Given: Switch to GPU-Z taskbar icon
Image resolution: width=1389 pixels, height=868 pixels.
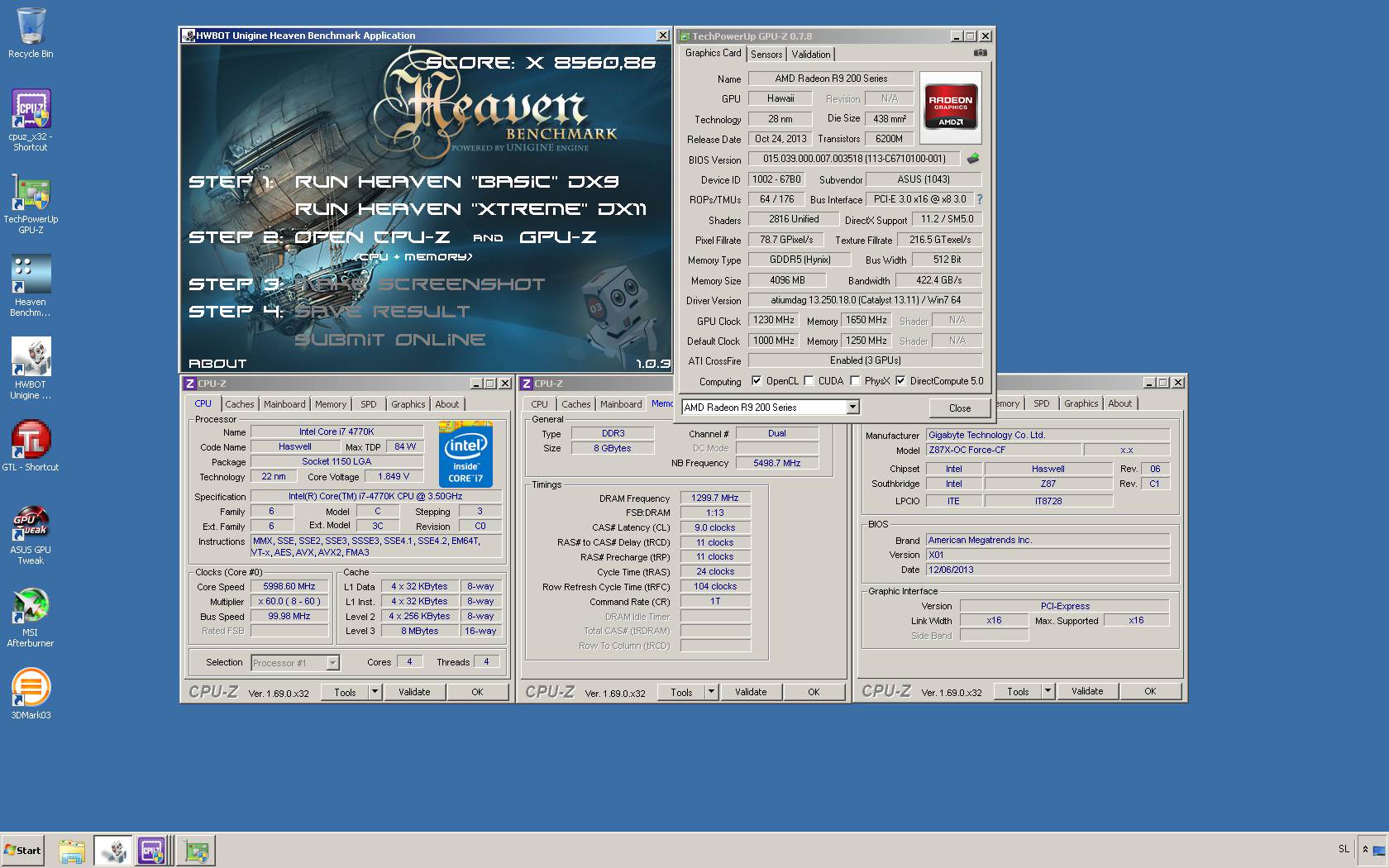Looking at the screenshot, I should pos(196,851).
